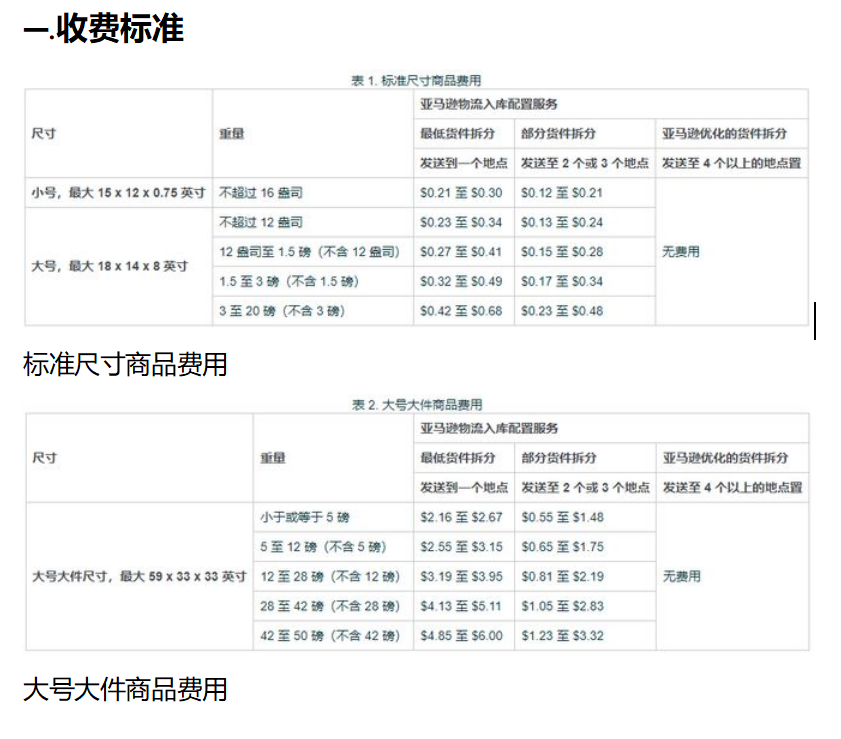This screenshot has height=739, width=841.
Task: Select the 亚马逊优化的货件折分 header in Table 1
Action: coord(724,133)
